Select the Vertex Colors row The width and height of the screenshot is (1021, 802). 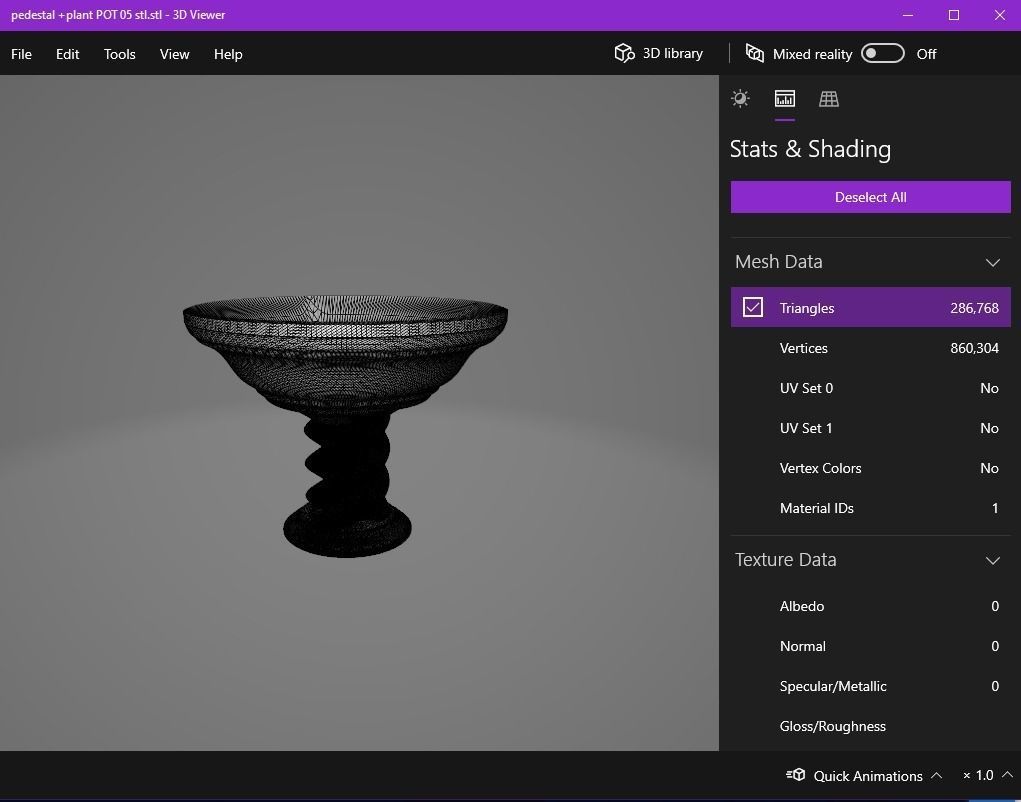pyautogui.click(x=871, y=468)
